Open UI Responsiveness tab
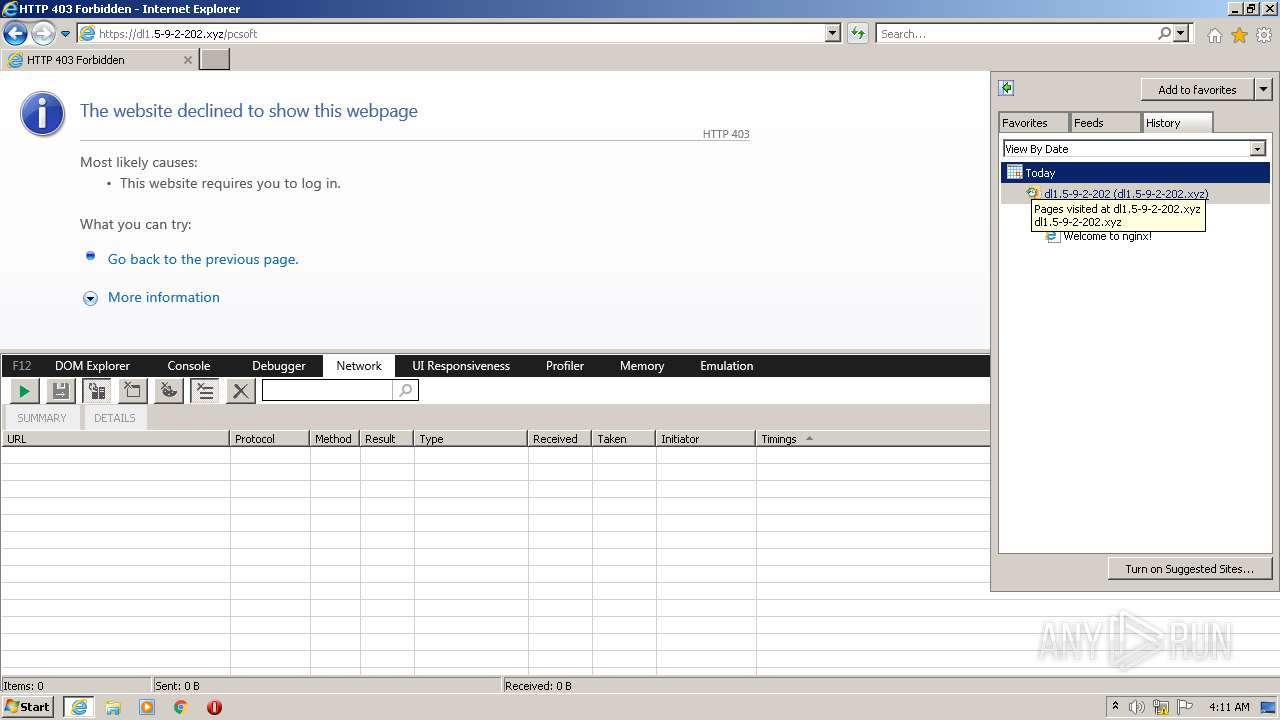The width and height of the screenshot is (1280, 720). [x=461, y=366]
